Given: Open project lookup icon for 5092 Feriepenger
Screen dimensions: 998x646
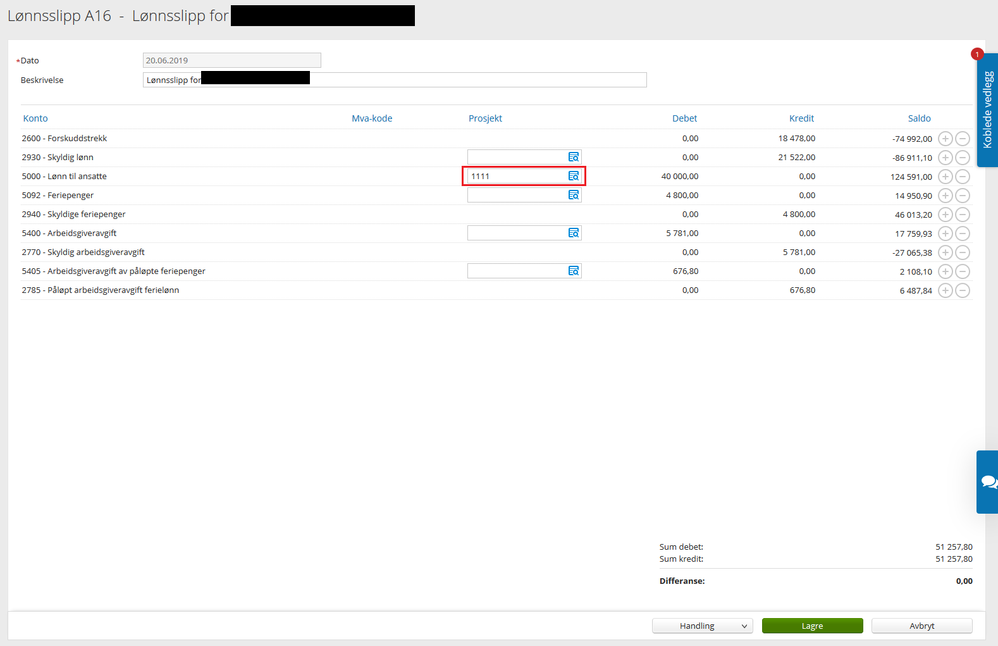Looking at the screenshot, I should [573, 195].
